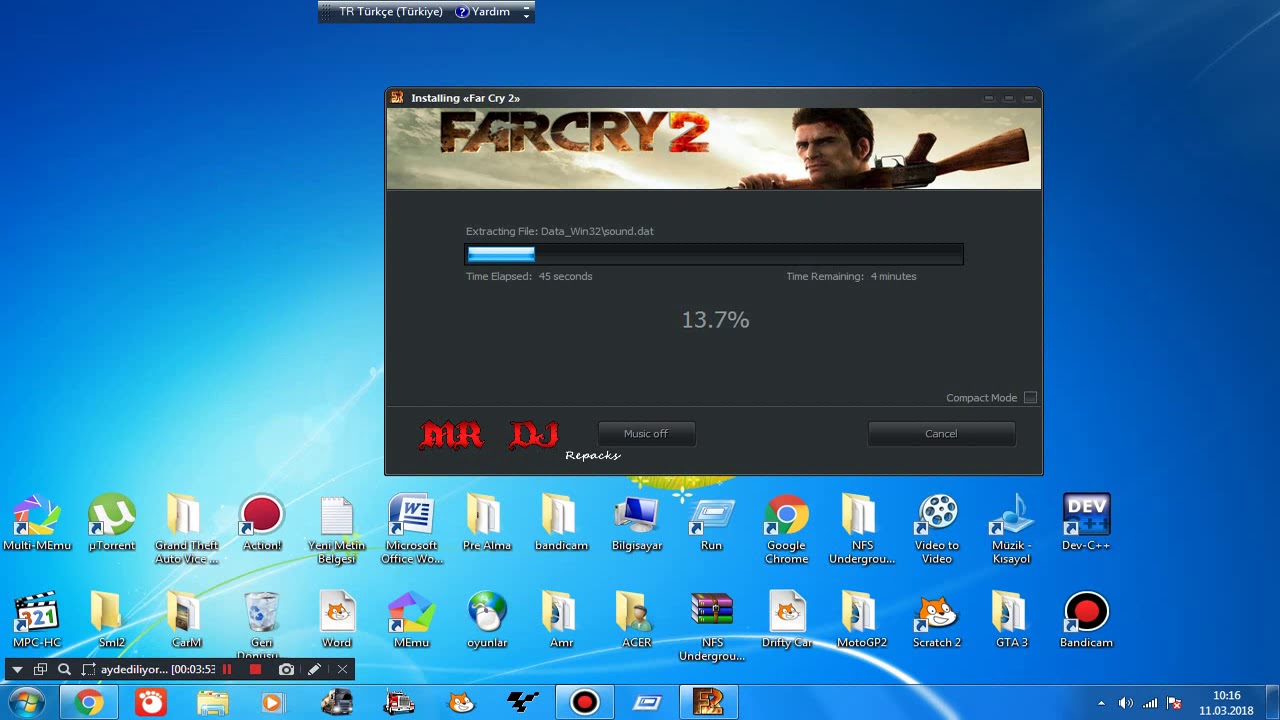This screenshot has width=1280, height=720.
Task: Start MPC-HC media player icon
Action: click(36, 612)
